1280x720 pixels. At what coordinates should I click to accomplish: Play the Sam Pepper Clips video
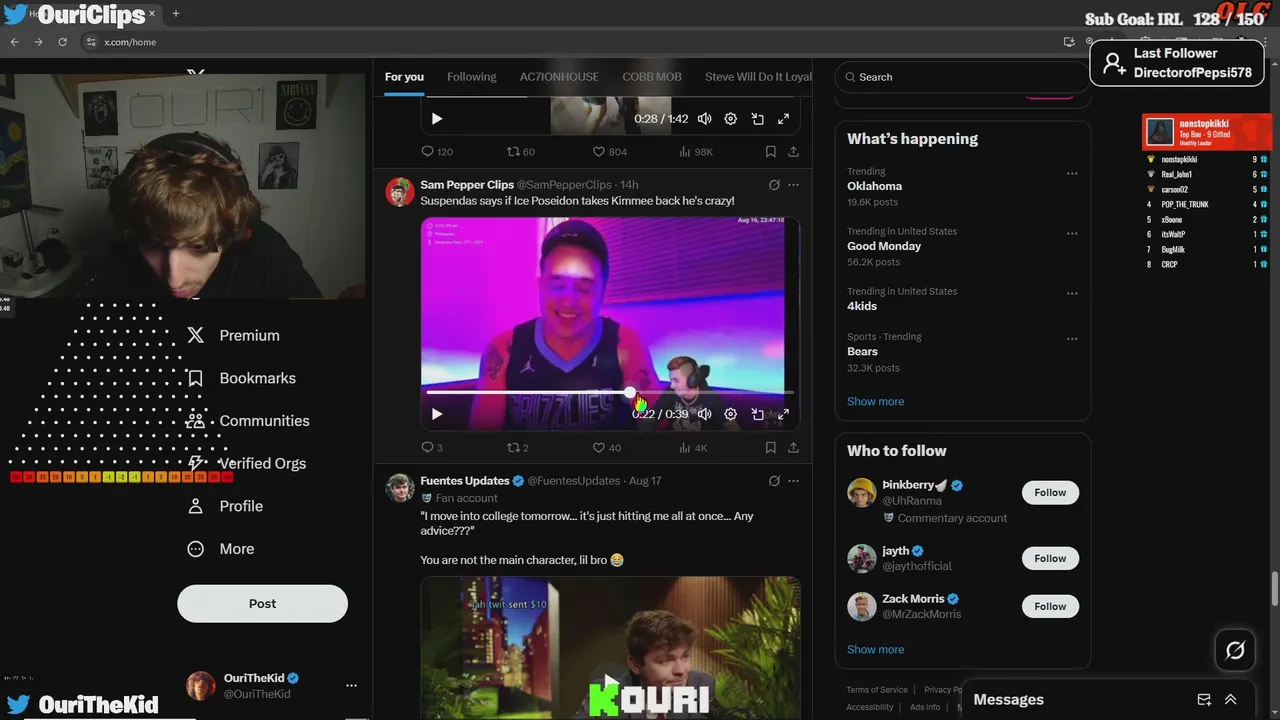pyautogui.click(x=437, y=414)
